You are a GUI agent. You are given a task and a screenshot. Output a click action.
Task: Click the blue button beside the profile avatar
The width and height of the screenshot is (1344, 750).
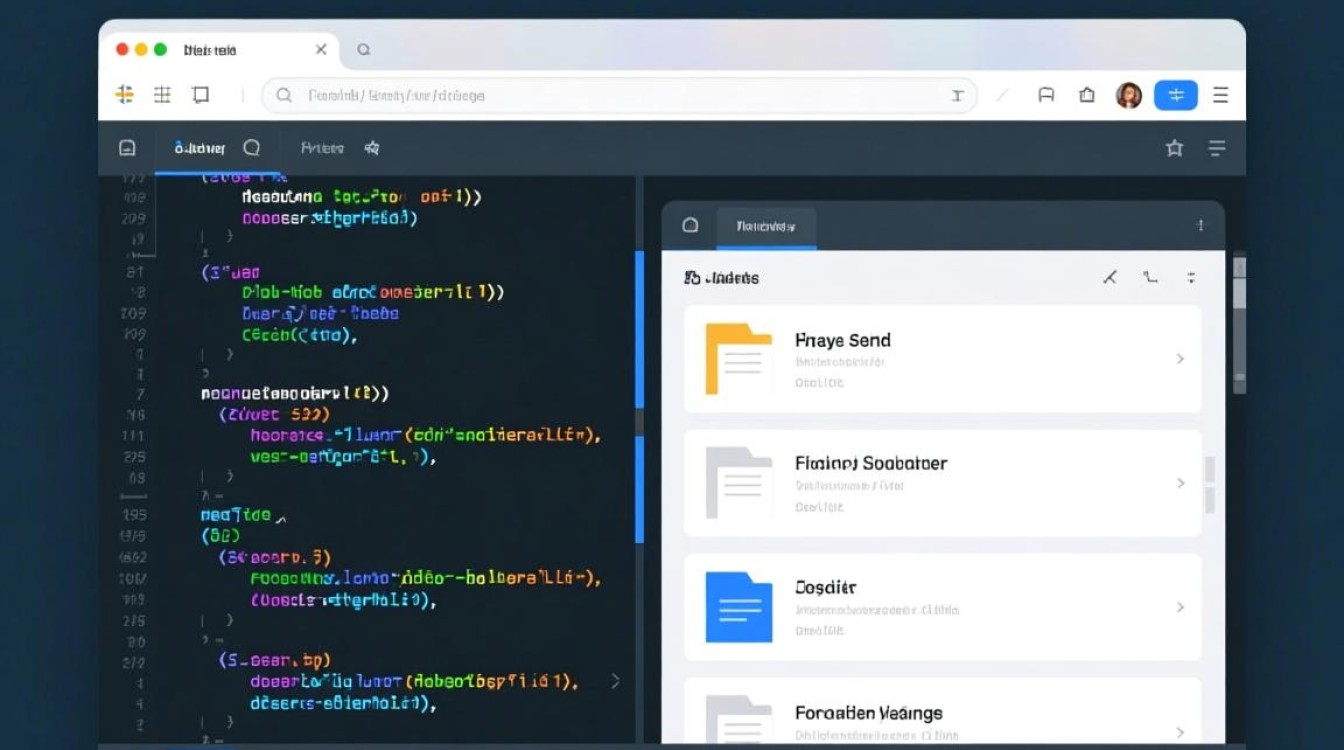click(x=1175, y=95)
